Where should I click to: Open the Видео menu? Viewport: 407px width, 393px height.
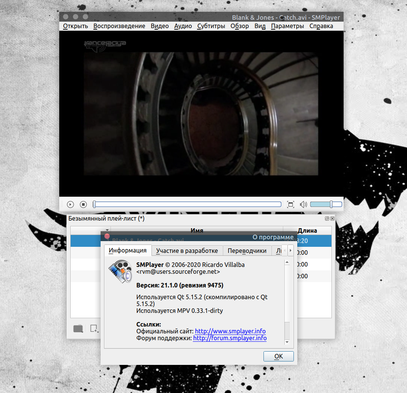click(160, 26)
